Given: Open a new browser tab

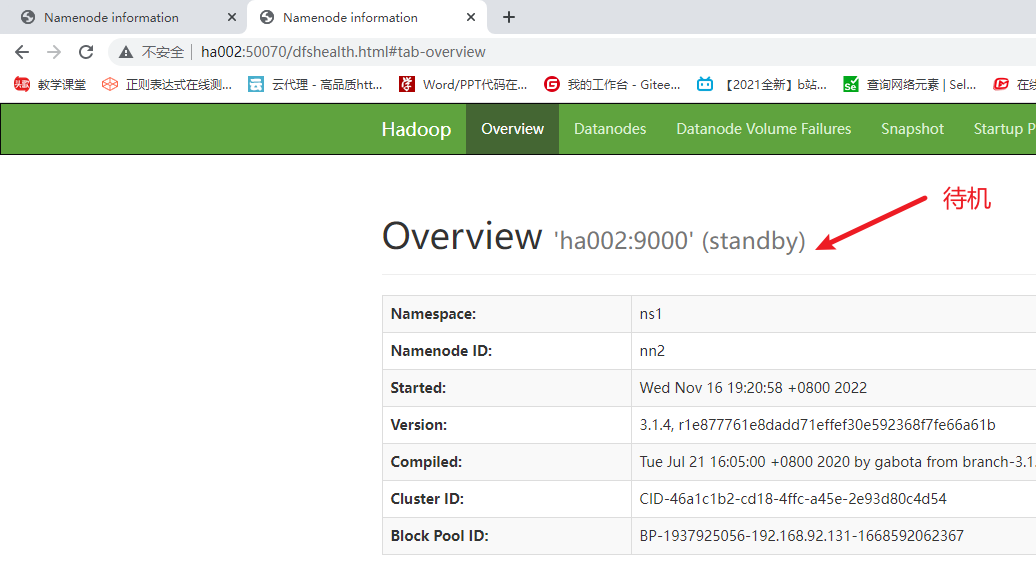Looking at the screenshot, I should pos(509,17).
